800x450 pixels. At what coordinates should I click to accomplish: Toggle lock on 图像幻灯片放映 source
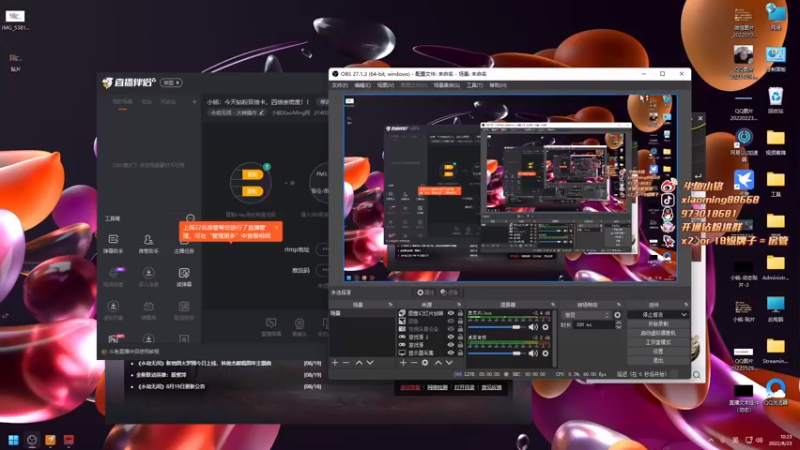pyautogui.click(x=460, y=313)
